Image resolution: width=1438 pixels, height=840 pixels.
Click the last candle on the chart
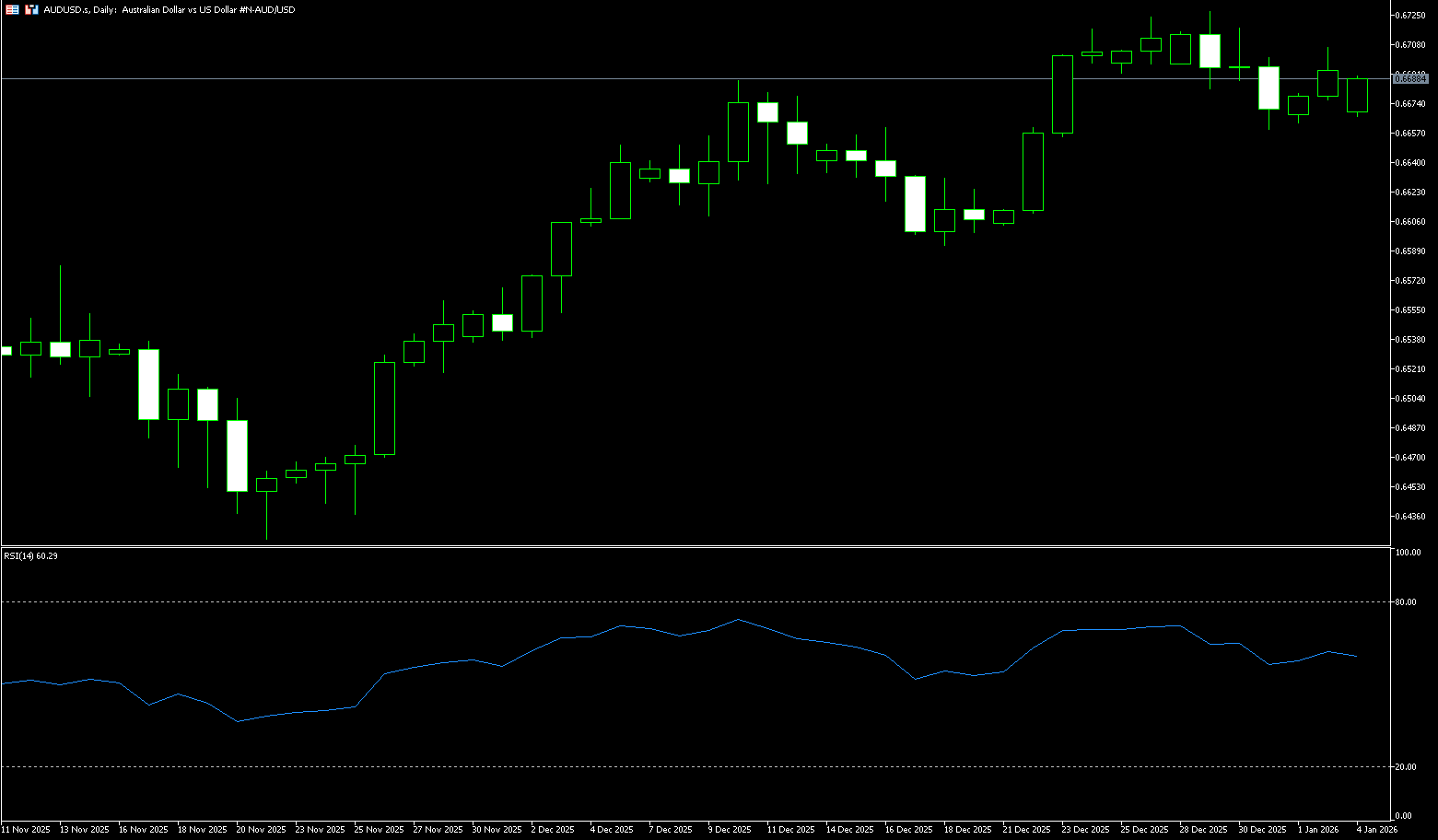(1357, 95)
